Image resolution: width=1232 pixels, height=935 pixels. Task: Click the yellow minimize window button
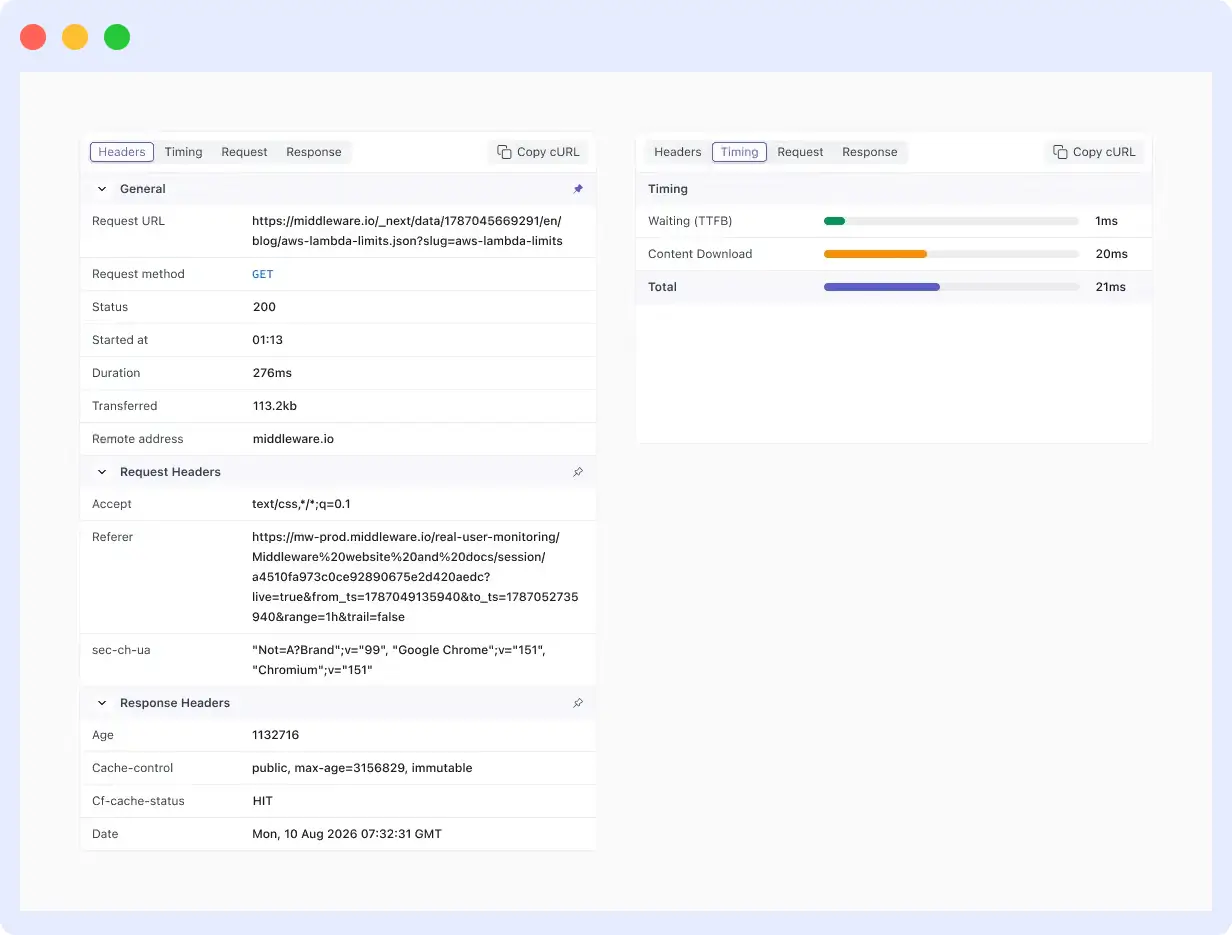point(75,37)
